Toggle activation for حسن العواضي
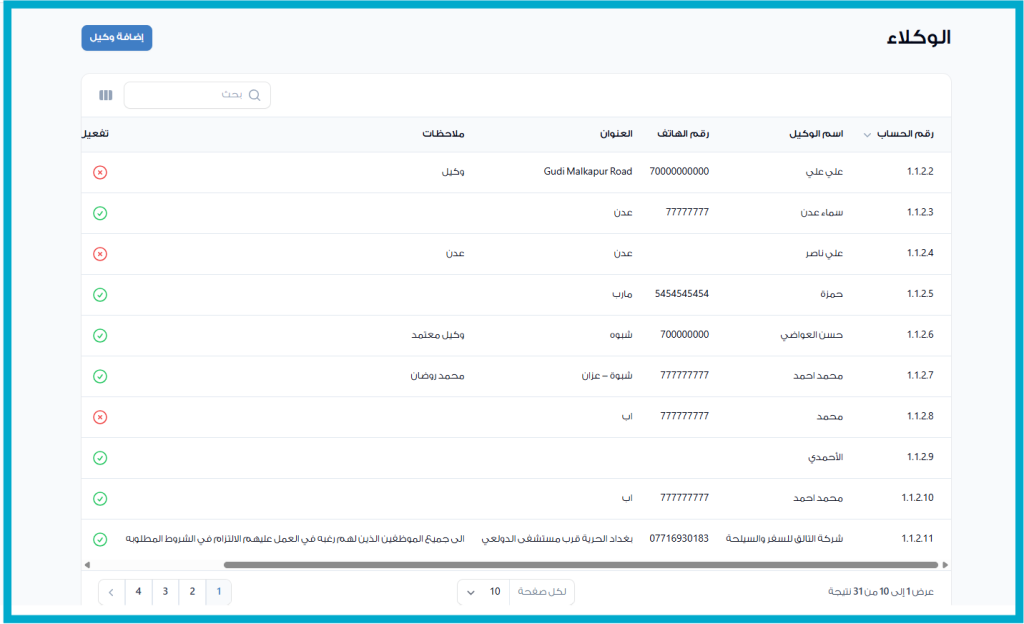Viewport: 1024px width, 624px height. tap(100, 336)
